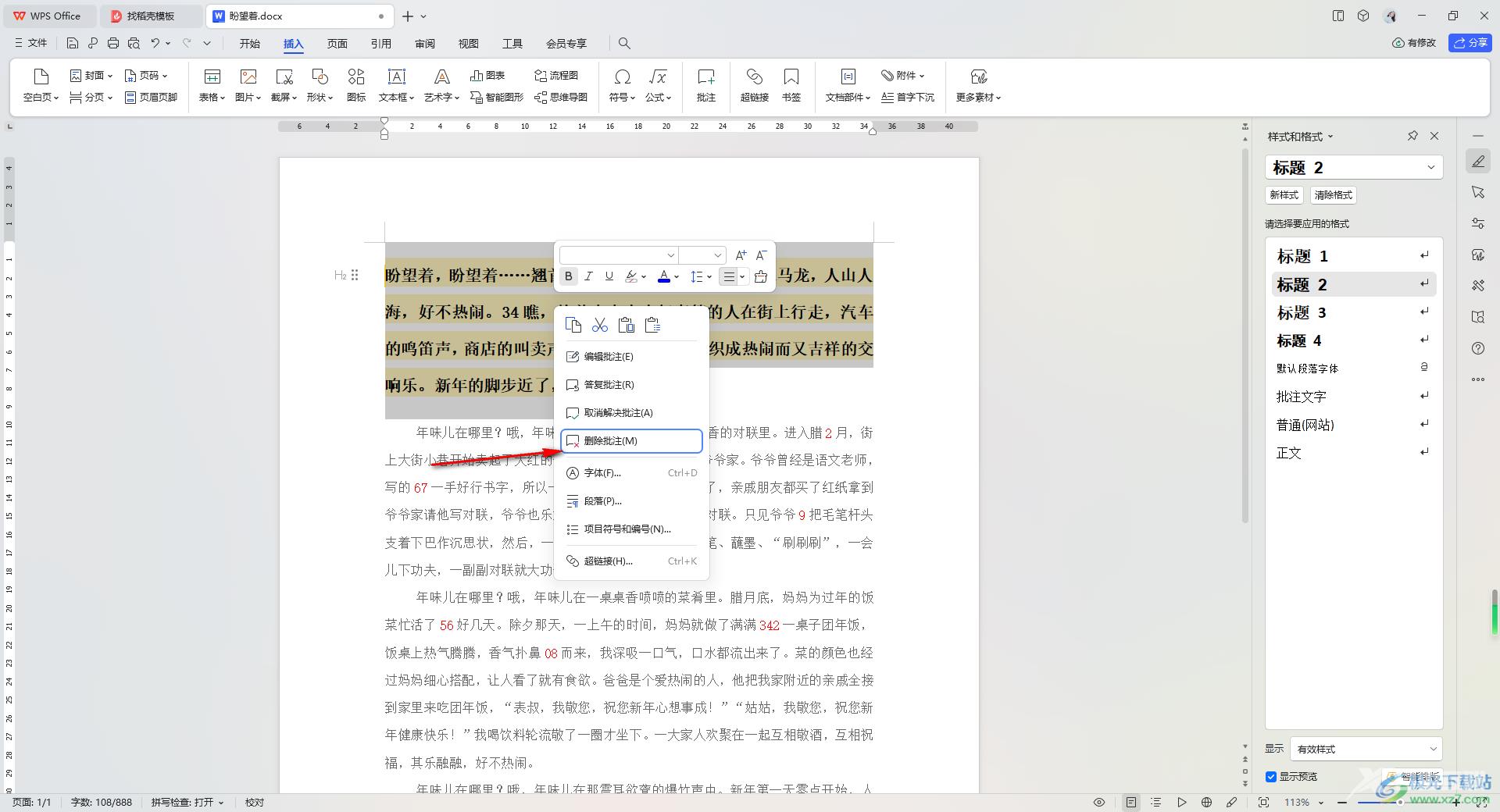Switch to outline view in status bar
Viewport: 1500px width, 812px height.
[x=1156, y=802]
